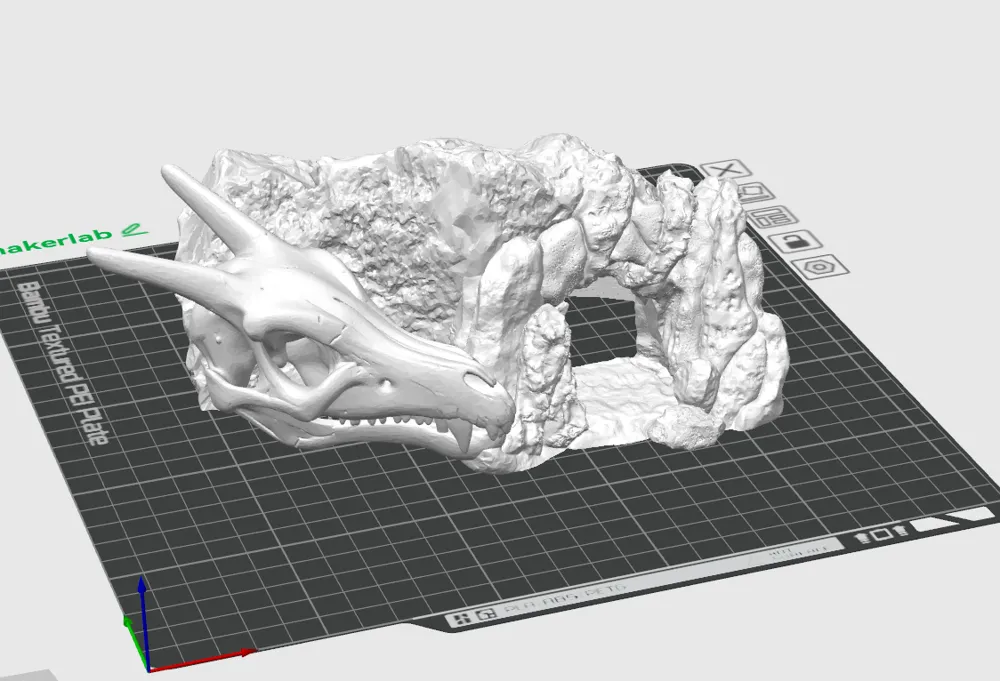Click the padlock icon to lock the plate
This screenshot has height=681, width=1000.
pyautogui.click(x=795, y=243)
